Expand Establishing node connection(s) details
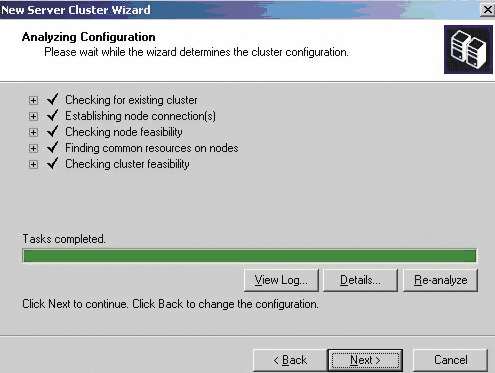 [33, 116]
